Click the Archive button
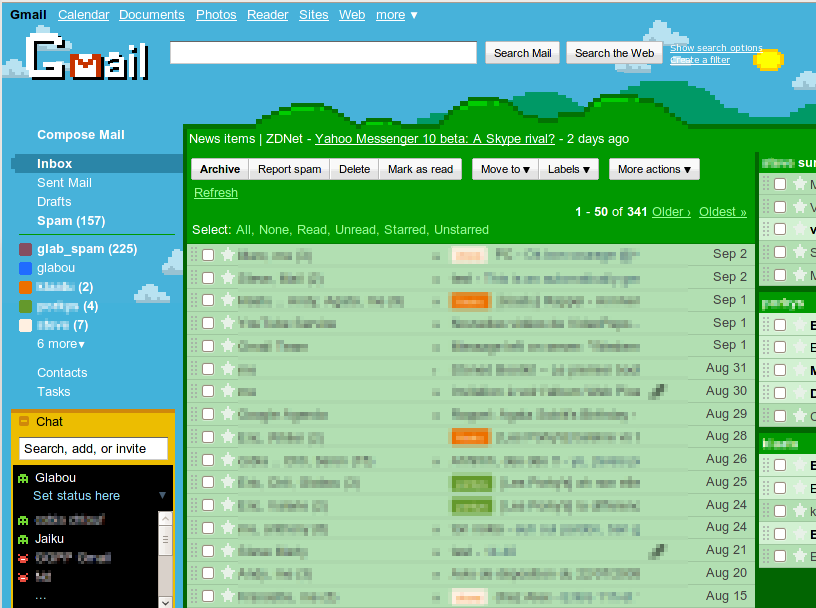816x608 pixels. point(220,169)
